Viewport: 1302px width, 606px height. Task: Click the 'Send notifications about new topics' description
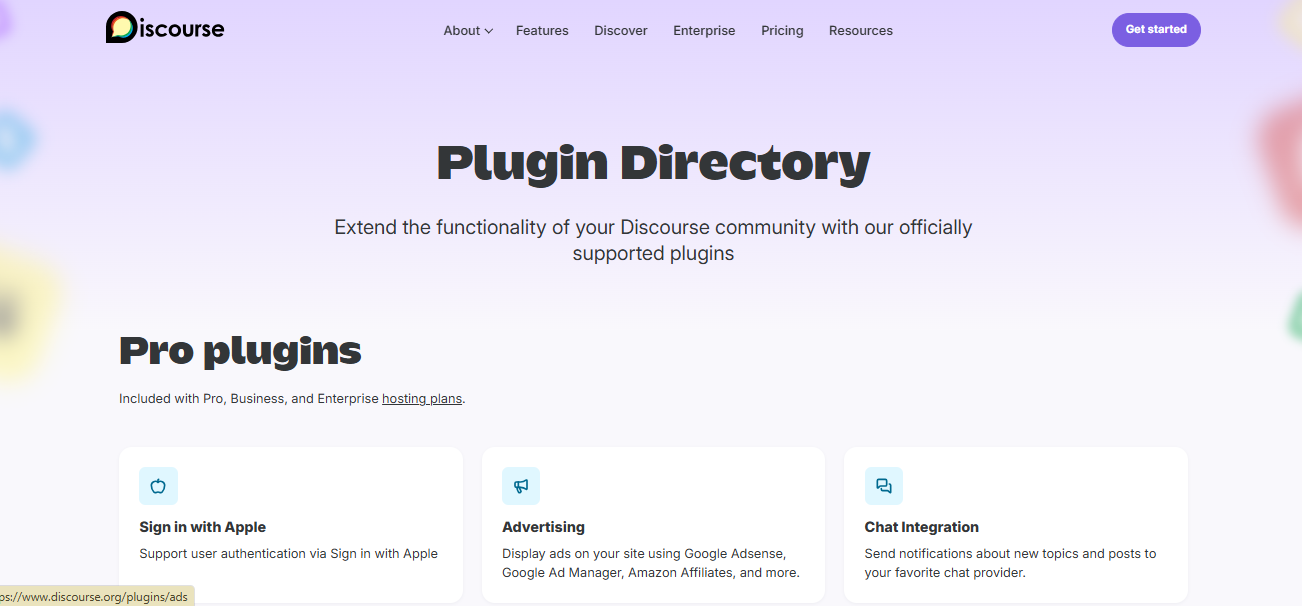pos(1010,563)
